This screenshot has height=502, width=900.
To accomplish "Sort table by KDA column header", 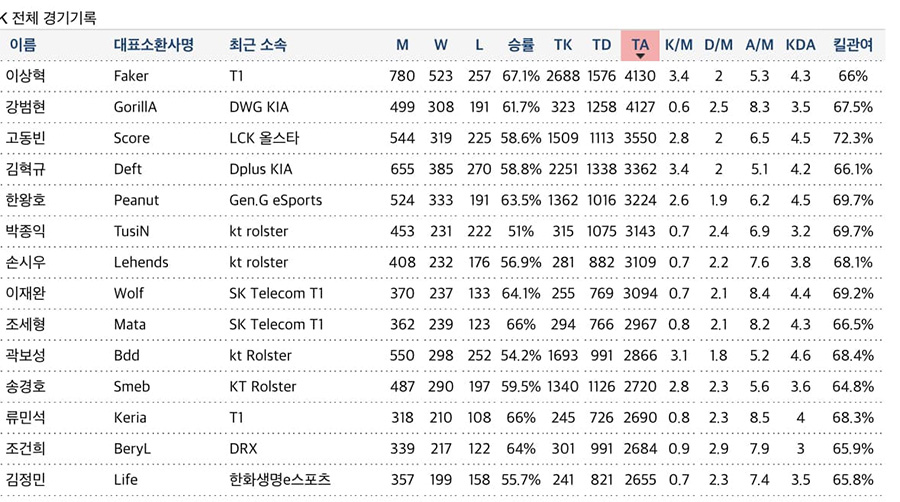I will click(800, 45).
